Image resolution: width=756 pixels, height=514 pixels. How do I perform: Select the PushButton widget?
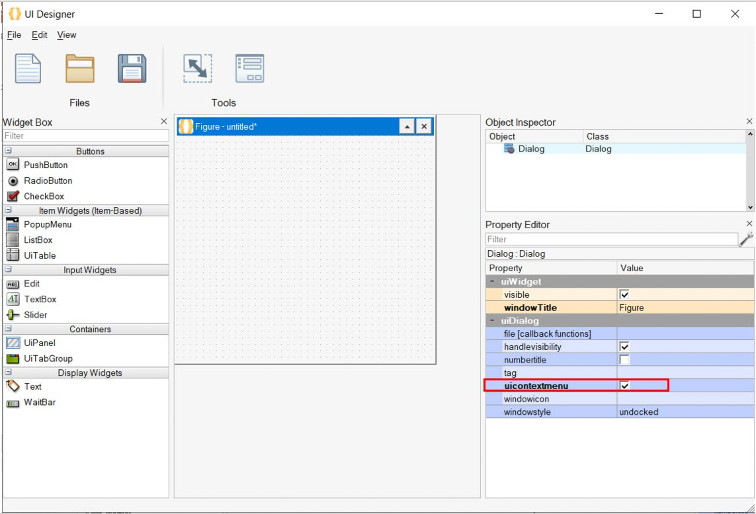point(45,165)
